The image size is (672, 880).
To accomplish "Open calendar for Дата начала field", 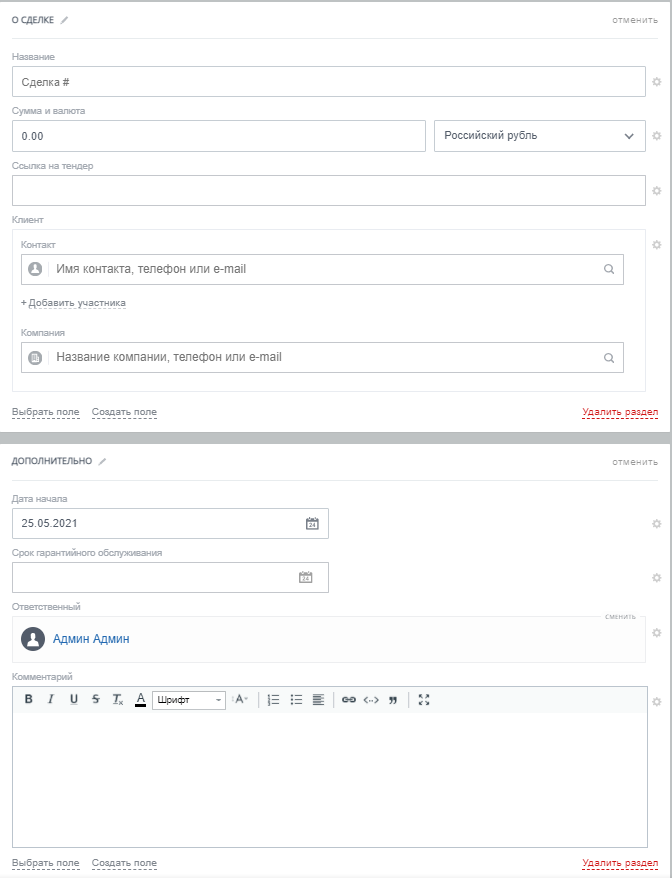I will [312, 523].
